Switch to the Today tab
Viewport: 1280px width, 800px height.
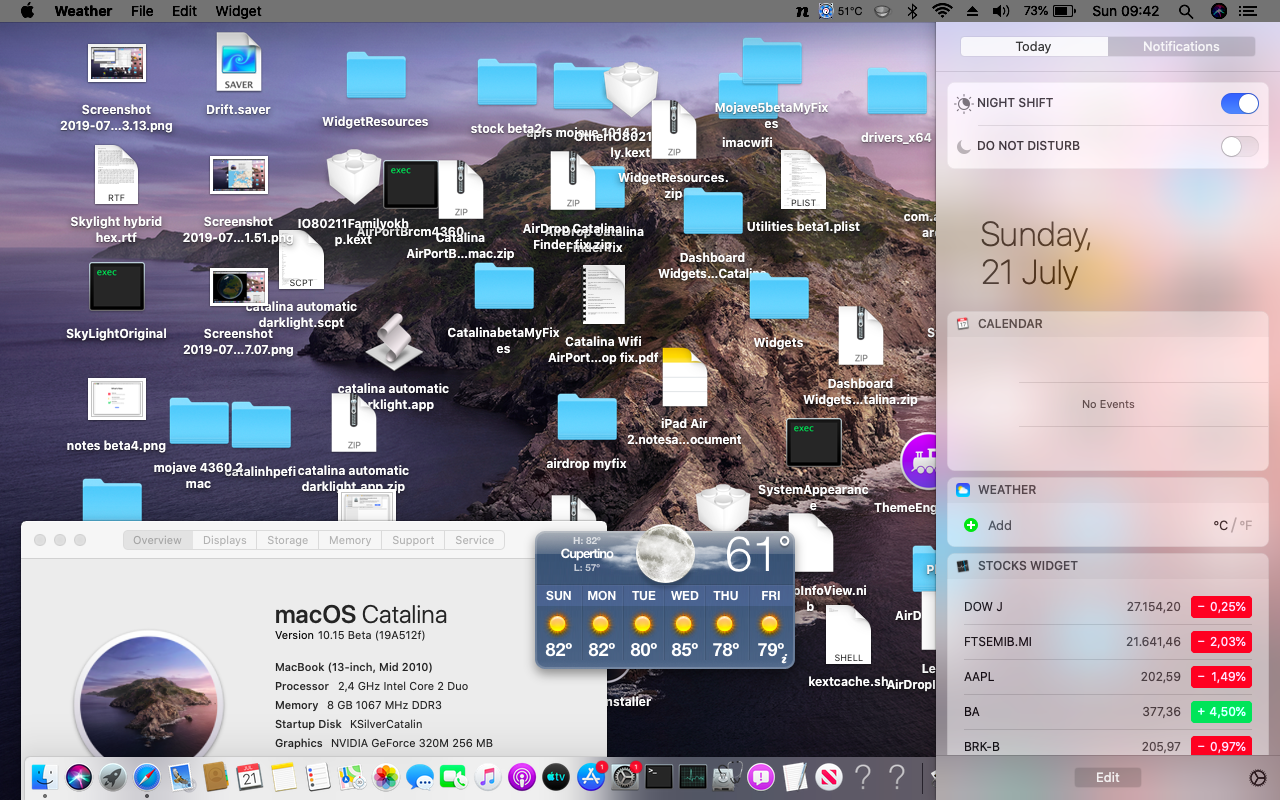[1033, 47]
